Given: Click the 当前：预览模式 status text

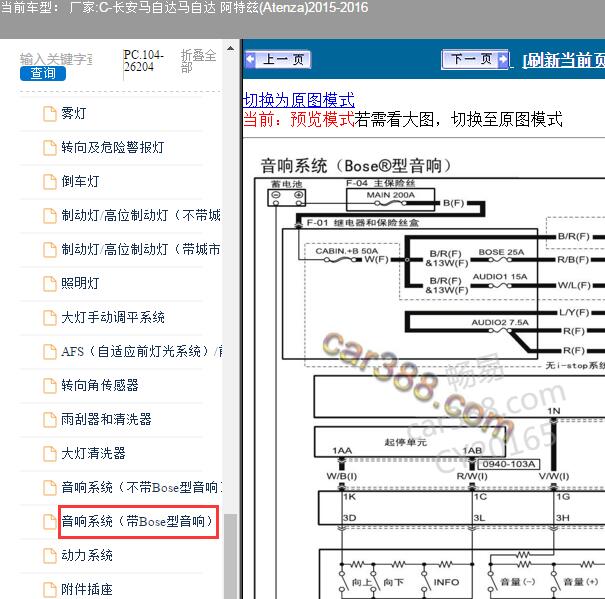Looking at the screenshot, I should click(x=299, y=119).
